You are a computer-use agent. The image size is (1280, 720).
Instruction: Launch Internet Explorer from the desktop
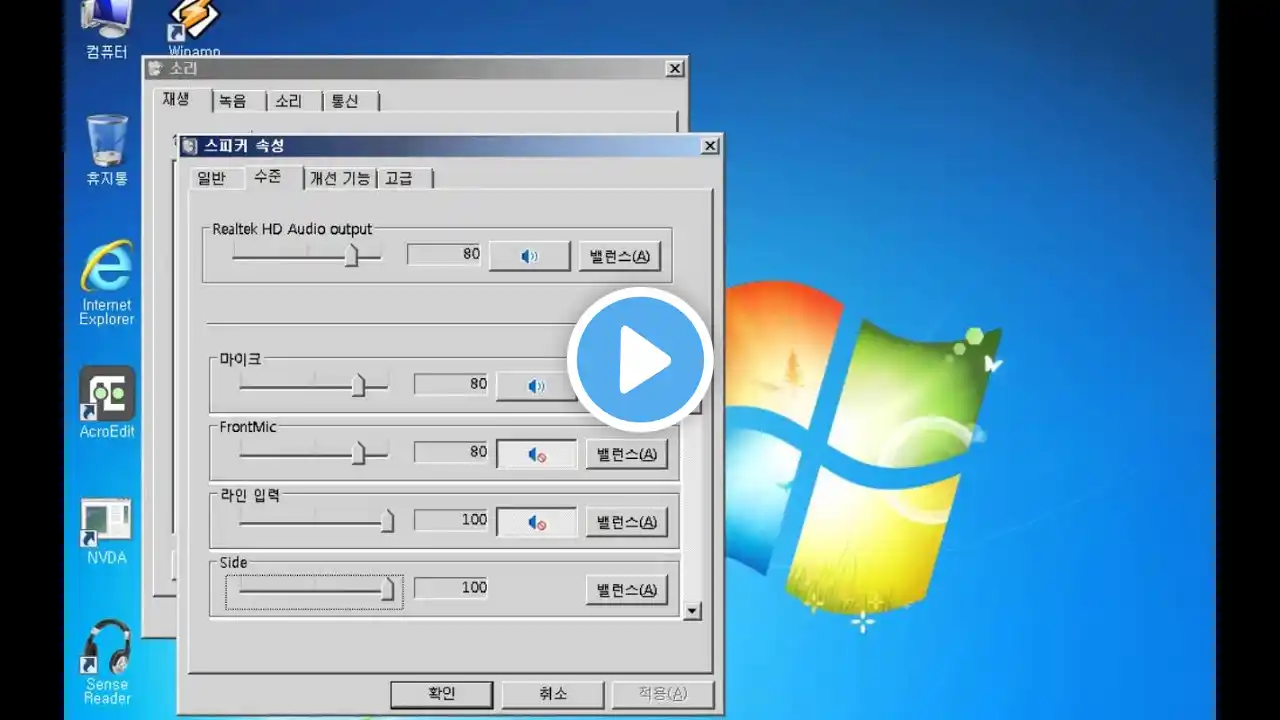pos(107,283)
